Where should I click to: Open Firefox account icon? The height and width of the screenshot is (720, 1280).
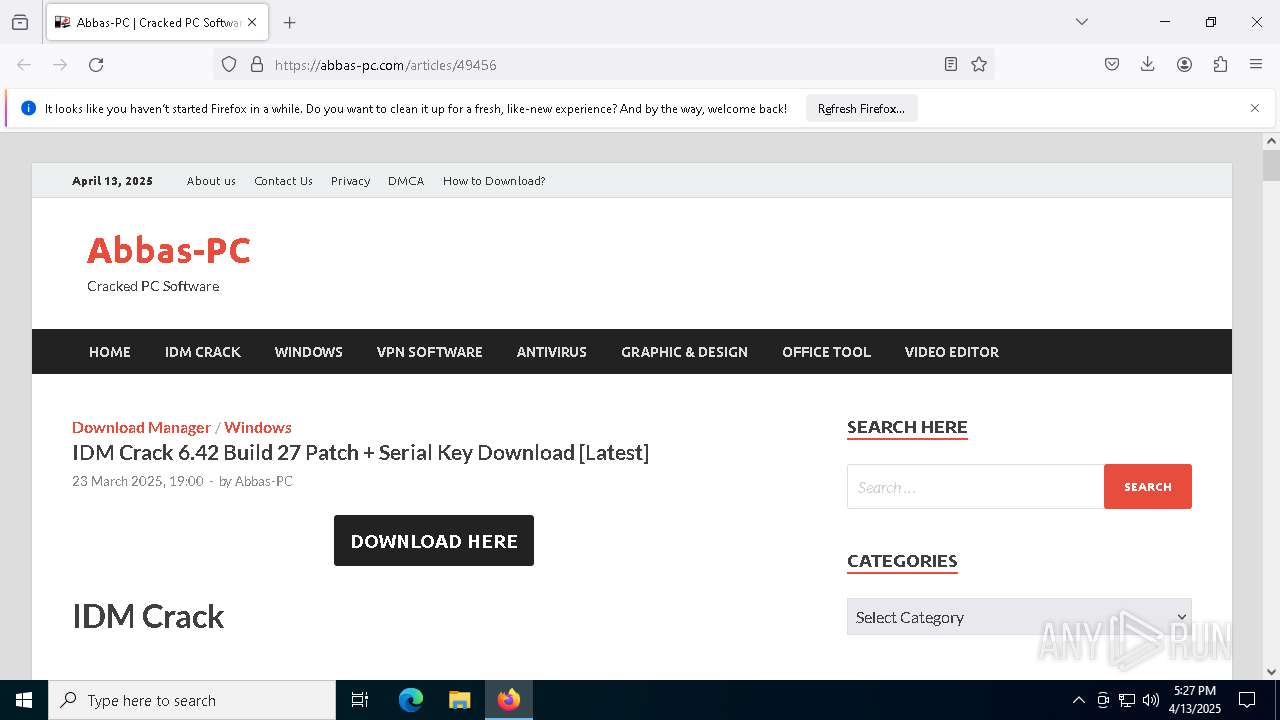1184,64
